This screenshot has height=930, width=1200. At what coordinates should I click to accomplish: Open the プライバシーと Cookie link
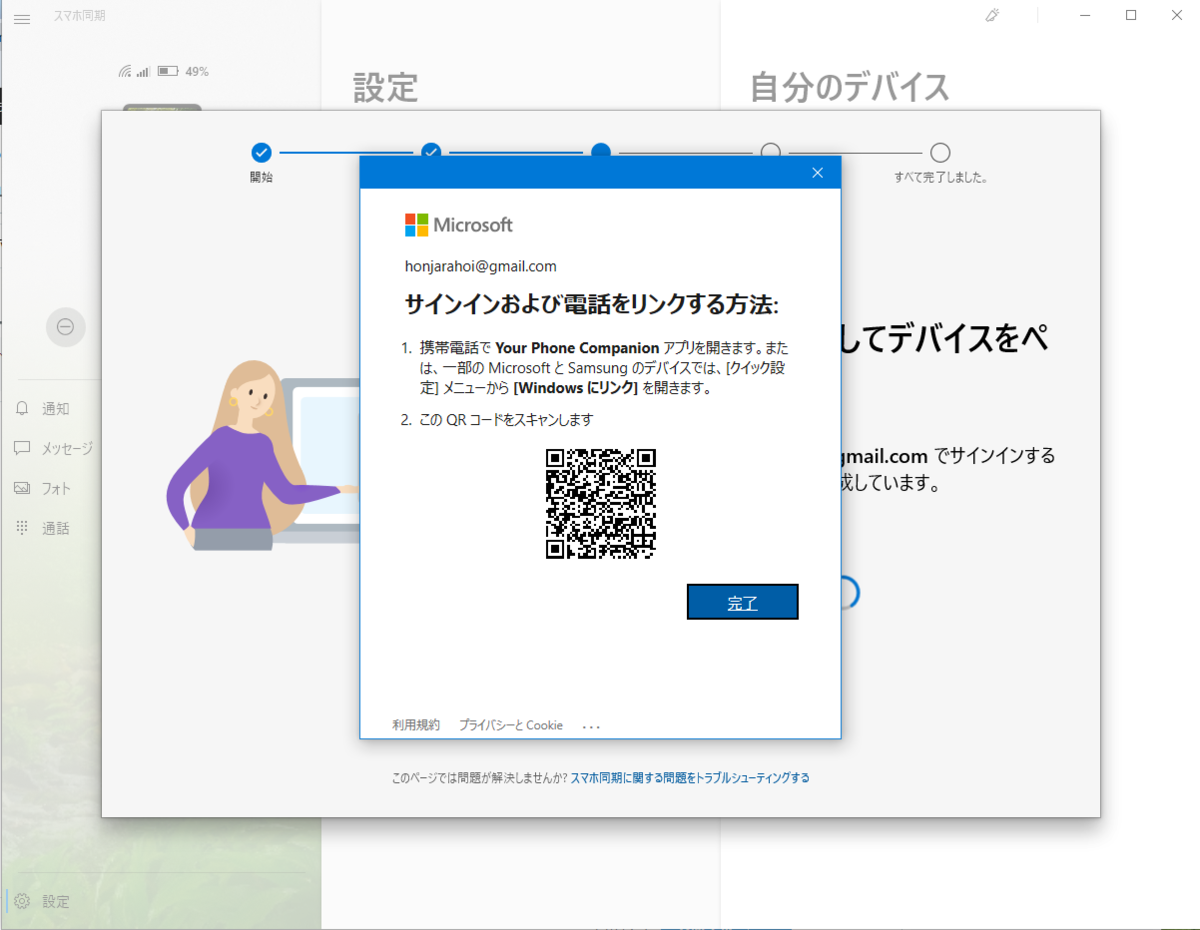pos(511,725)
